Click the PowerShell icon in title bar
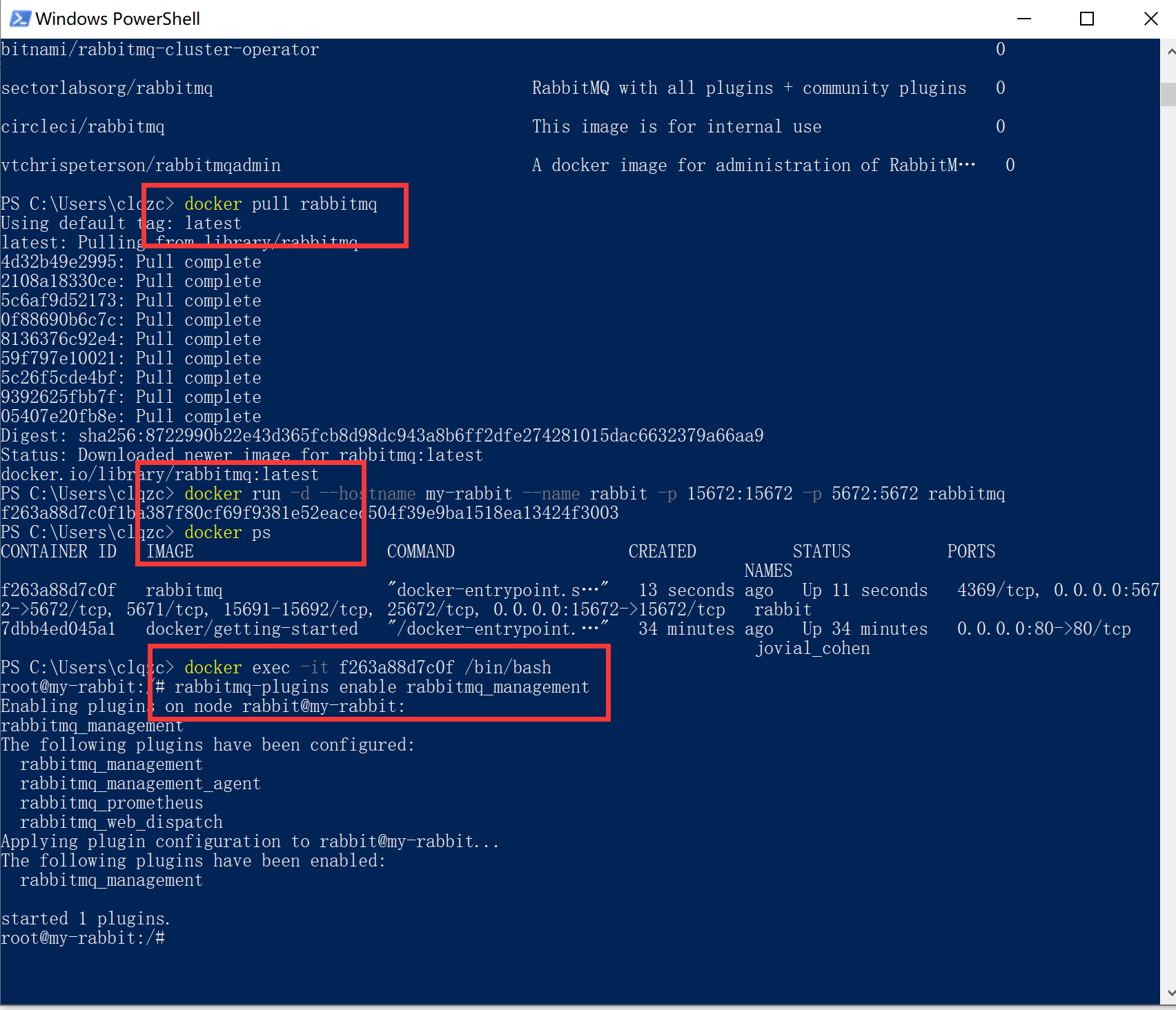1176x1010 pixels. 20,19
